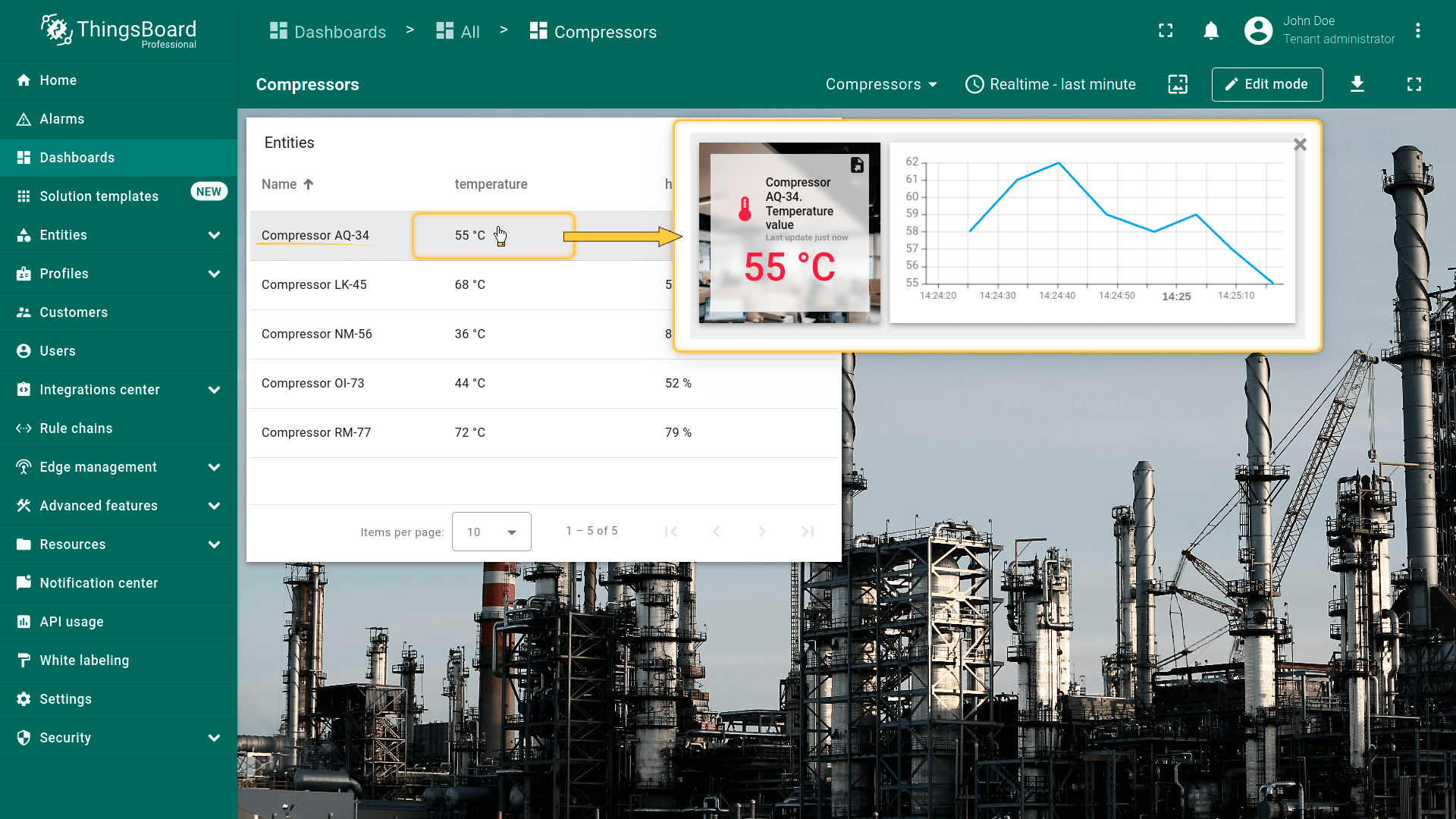The image size is (1456, 819).
Task: Click the 55 °C temperature cell
Action: 470,236
